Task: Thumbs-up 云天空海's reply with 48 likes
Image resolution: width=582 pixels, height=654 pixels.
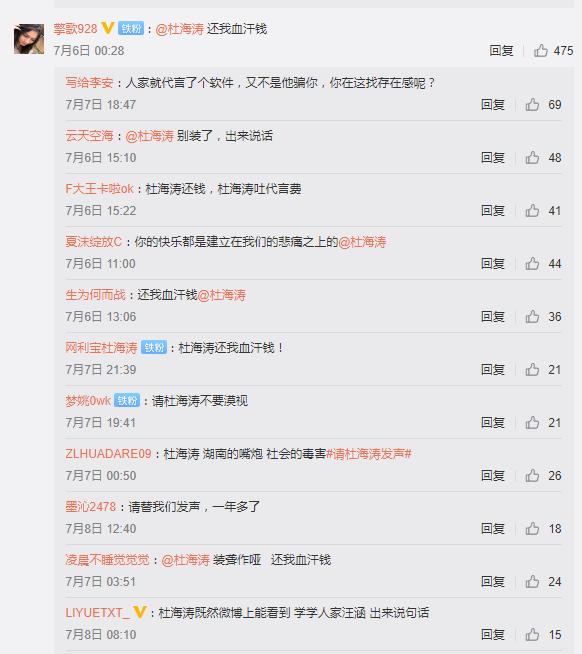Action: (532, 157)
